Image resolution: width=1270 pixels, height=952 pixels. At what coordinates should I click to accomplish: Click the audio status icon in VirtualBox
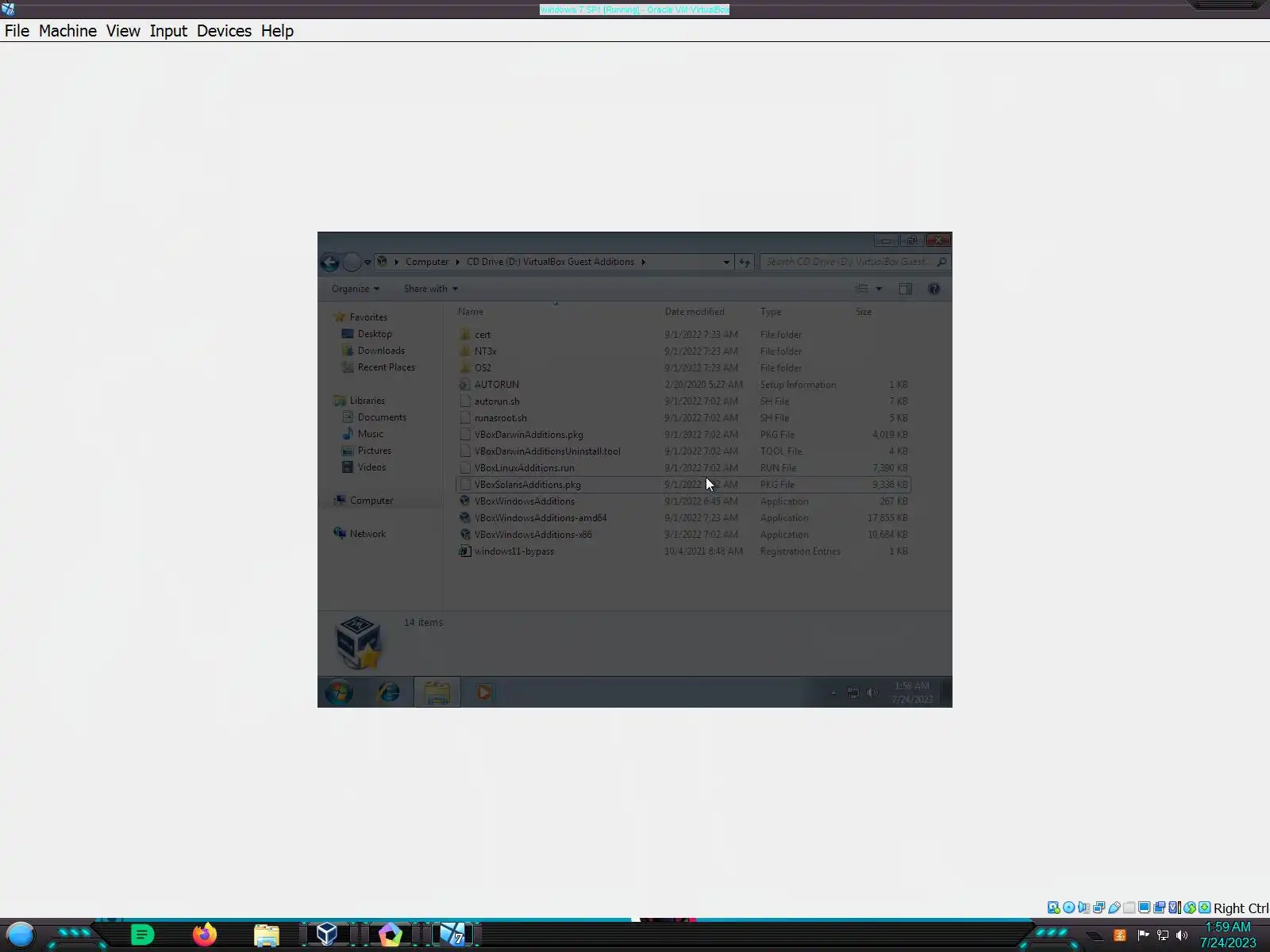tap(1083, 908)
